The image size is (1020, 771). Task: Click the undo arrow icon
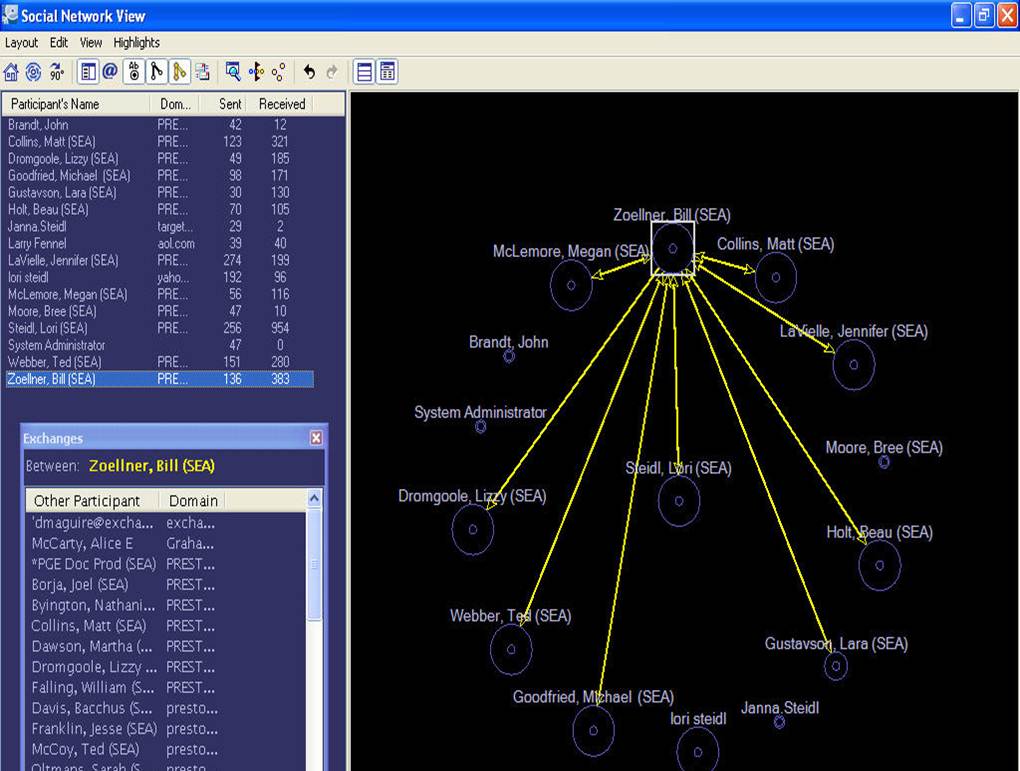(x=309, y=72)
